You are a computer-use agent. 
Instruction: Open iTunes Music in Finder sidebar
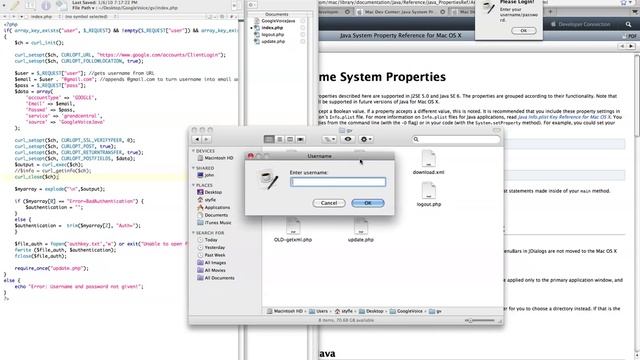tap(214, 223)
